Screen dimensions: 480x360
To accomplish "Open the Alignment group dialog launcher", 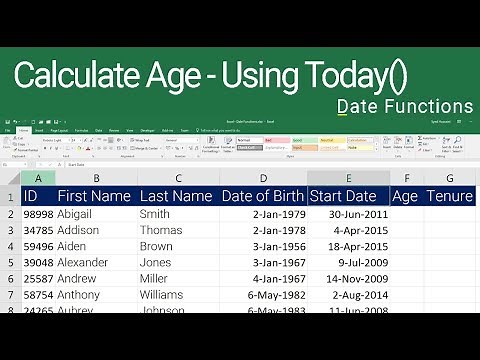I will tap(162, 156).
